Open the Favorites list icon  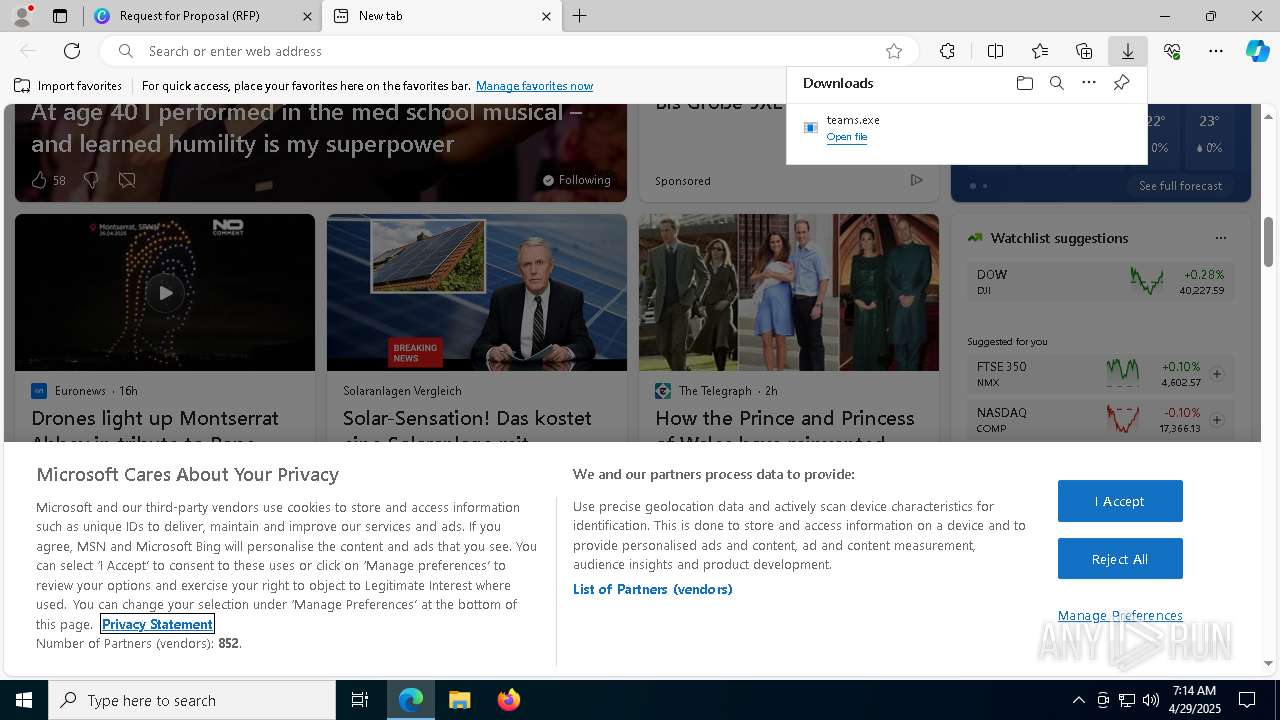[x=1040, y=51]
